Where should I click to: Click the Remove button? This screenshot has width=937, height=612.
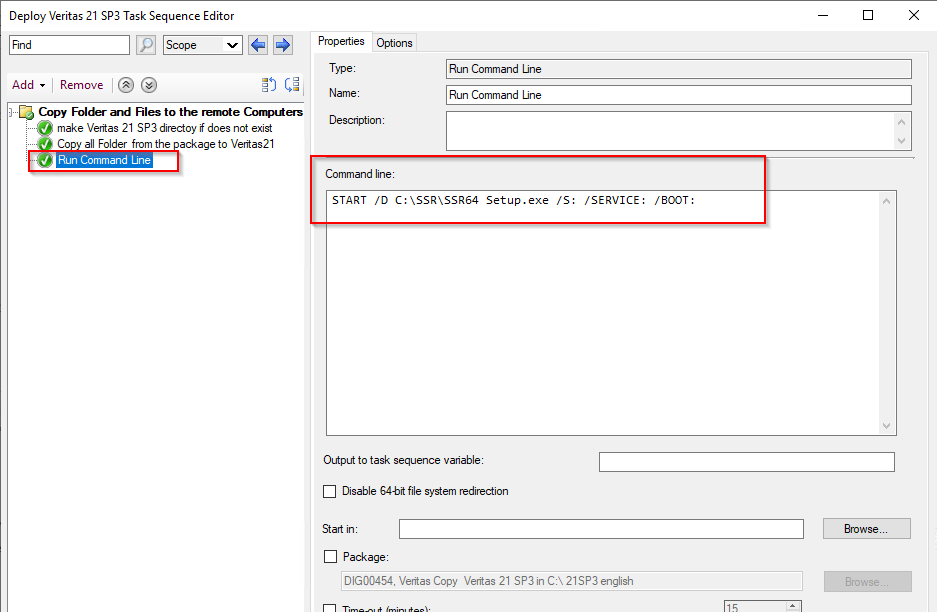point(81,85)
